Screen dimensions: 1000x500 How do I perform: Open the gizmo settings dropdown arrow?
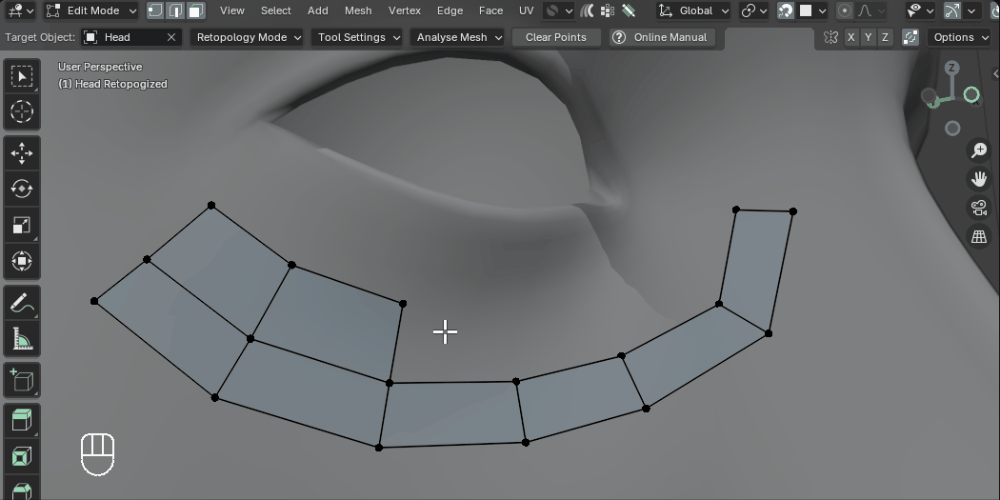(971, 11)
